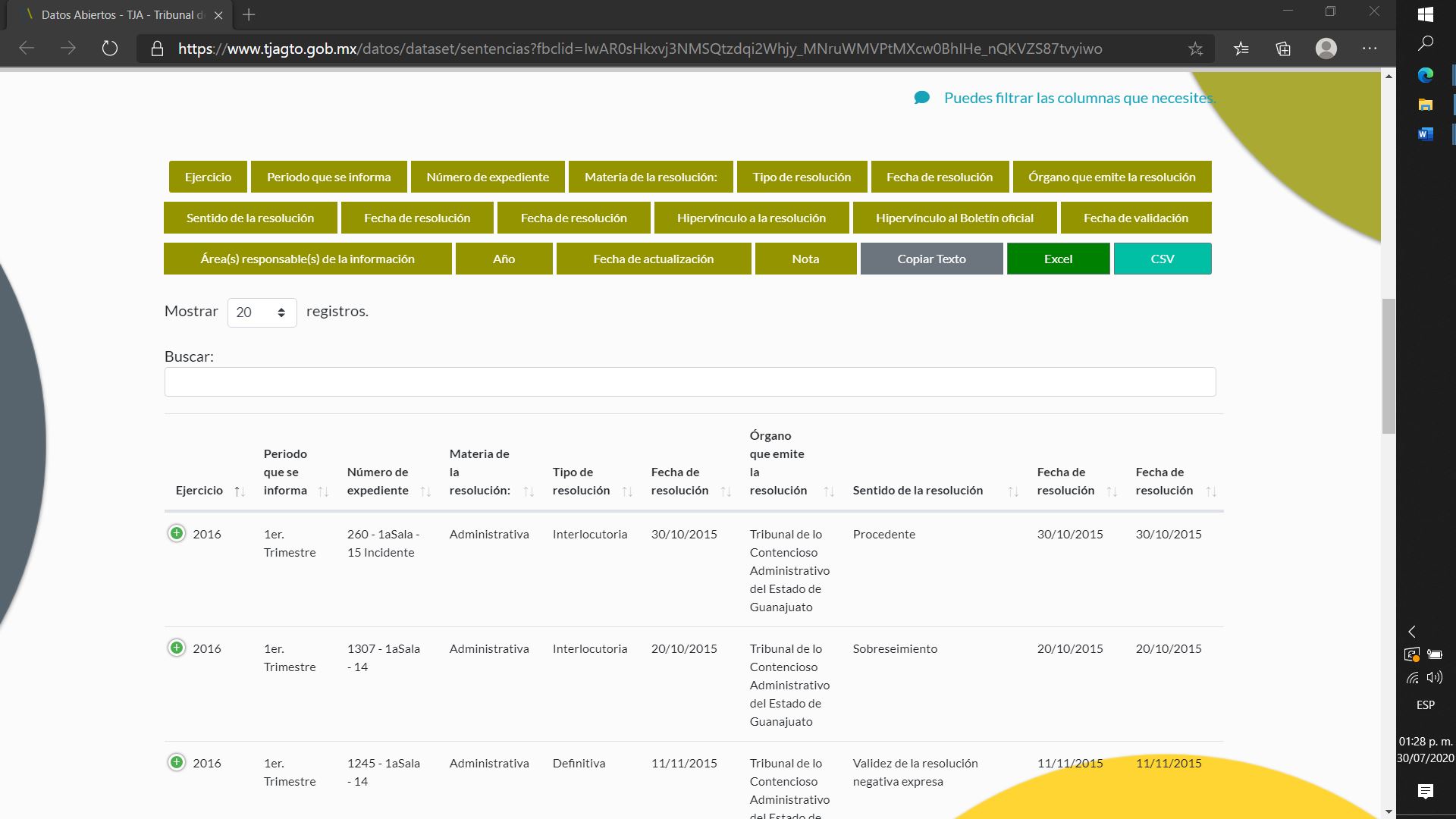This screenshot has height=819, width=1456.
Task: Open the Mostrar registros dropdown
Action: pos(262,312)
